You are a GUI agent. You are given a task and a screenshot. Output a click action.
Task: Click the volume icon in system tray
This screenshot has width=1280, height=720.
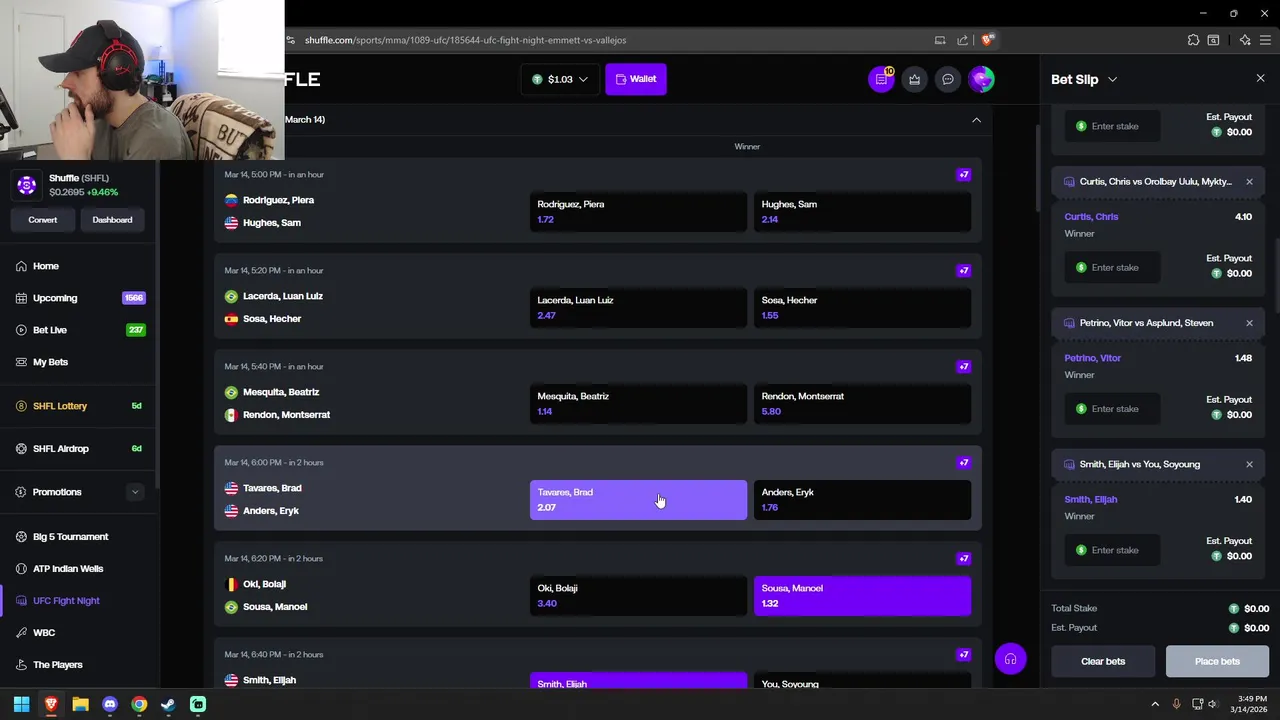(x=1213, y=704)
